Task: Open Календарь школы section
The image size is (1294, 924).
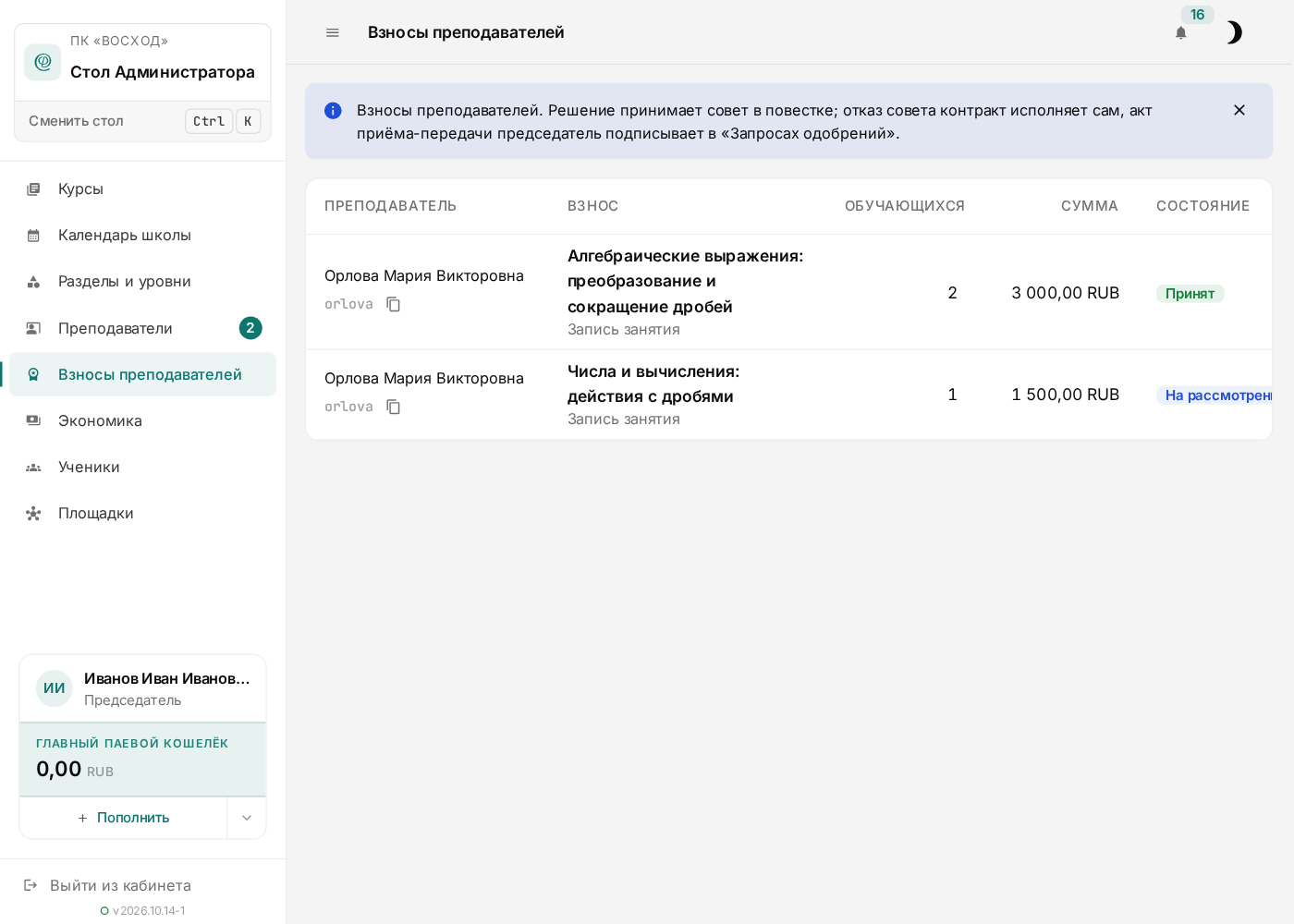Action: coord(142,235)
